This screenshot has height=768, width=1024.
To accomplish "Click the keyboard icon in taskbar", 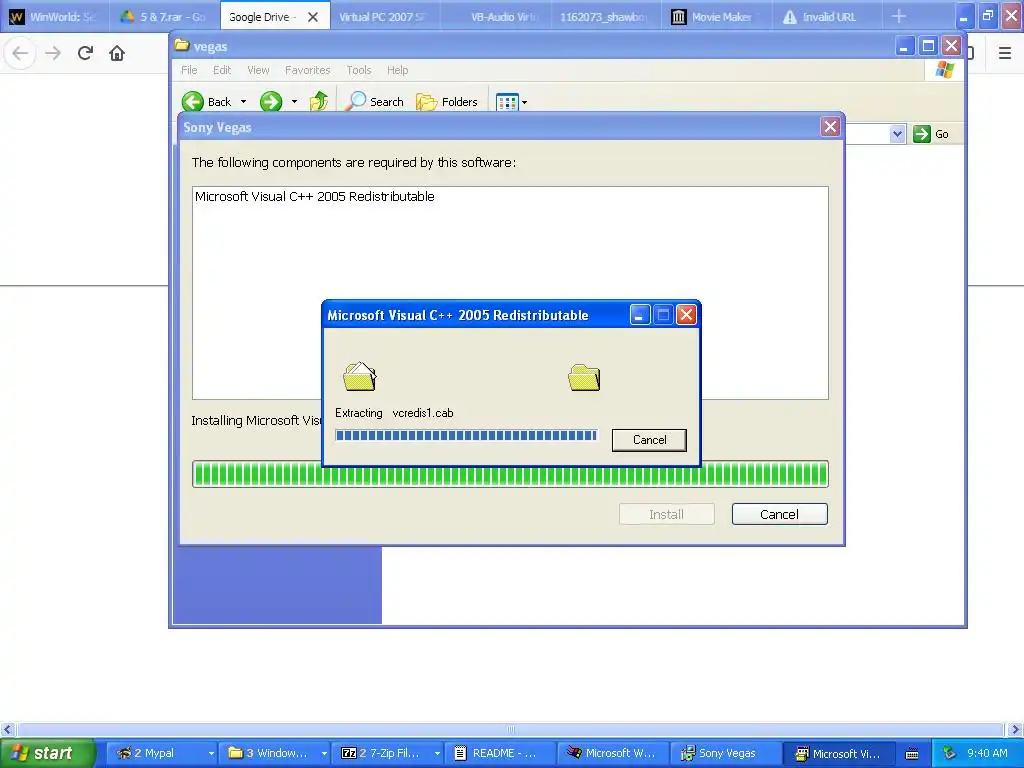I will click(x=912, y=754).
